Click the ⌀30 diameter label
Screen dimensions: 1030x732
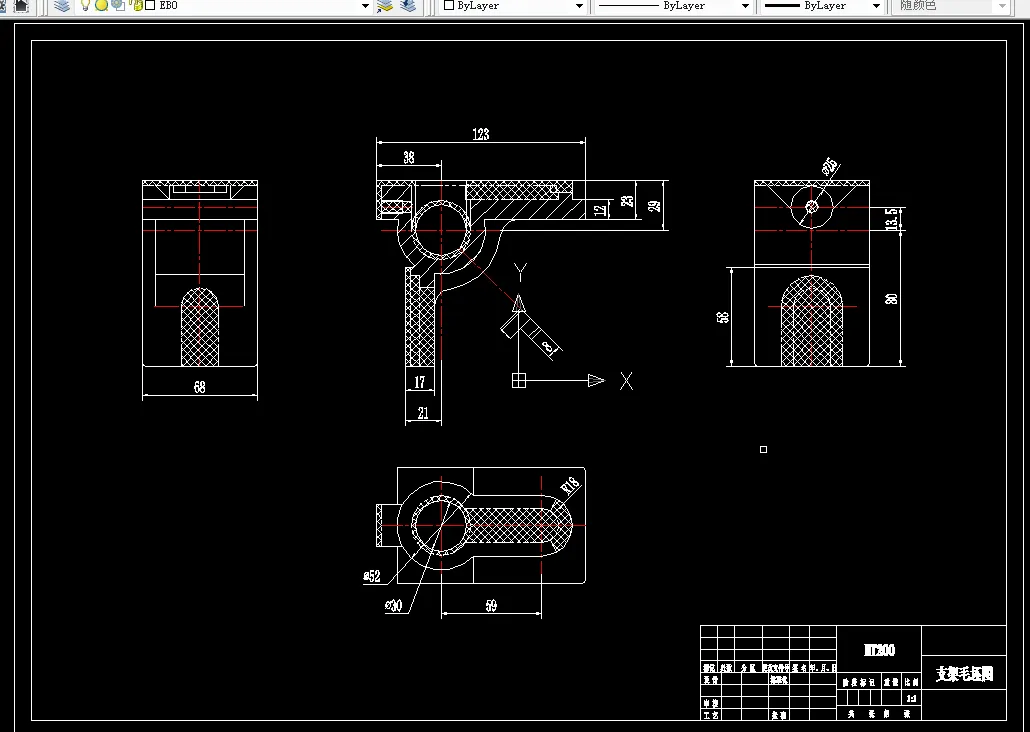393,605
